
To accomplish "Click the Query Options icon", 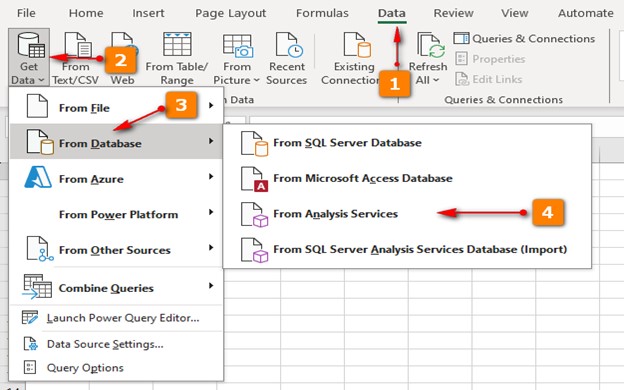I will coord(30,367).
